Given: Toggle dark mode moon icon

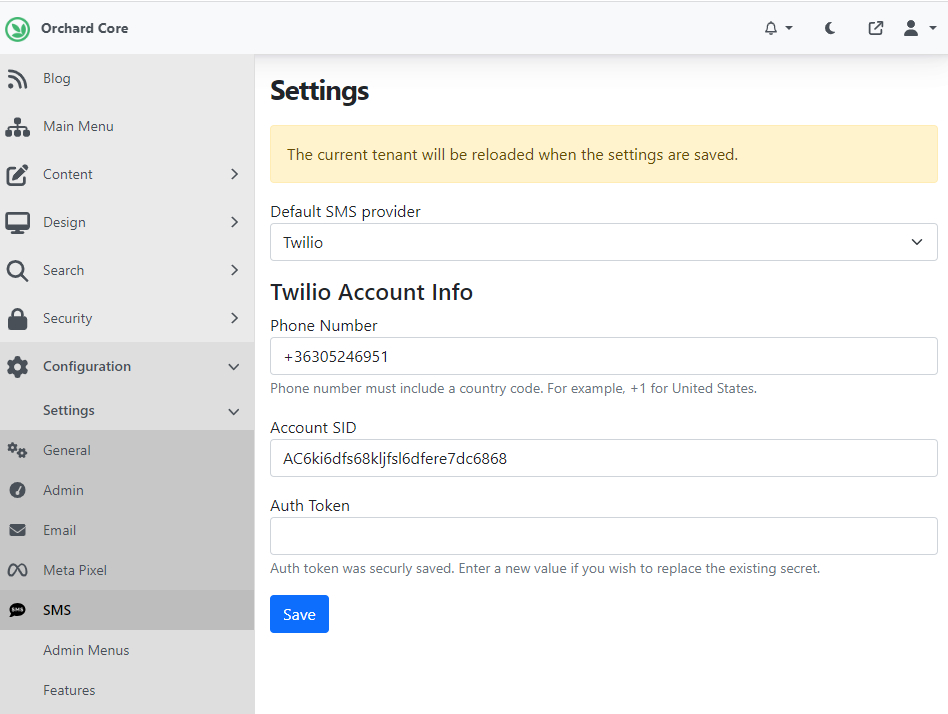Looking at the screenshot, I should pos(830,28).
